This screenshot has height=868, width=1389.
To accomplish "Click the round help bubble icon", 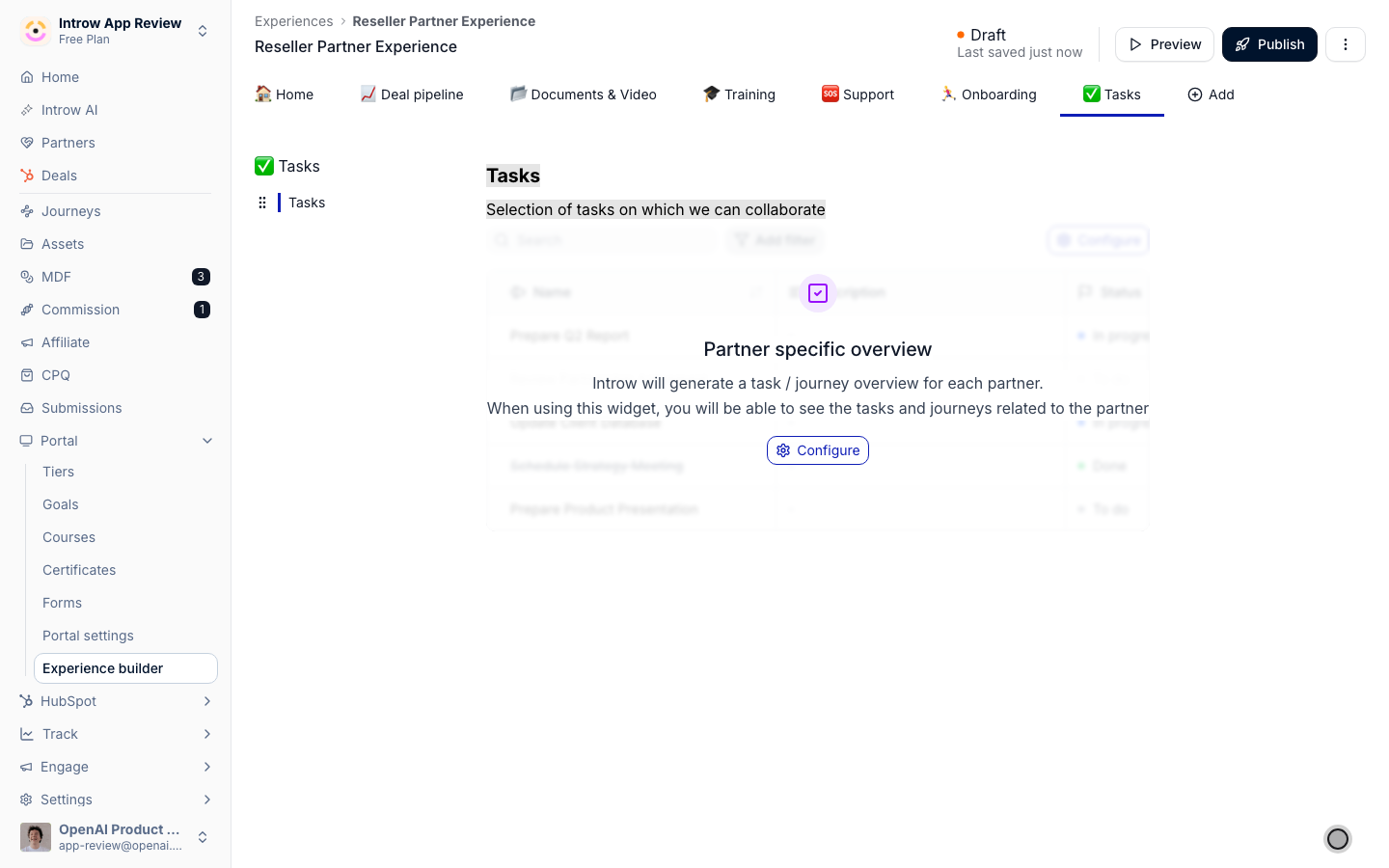I will (1338, 839).
